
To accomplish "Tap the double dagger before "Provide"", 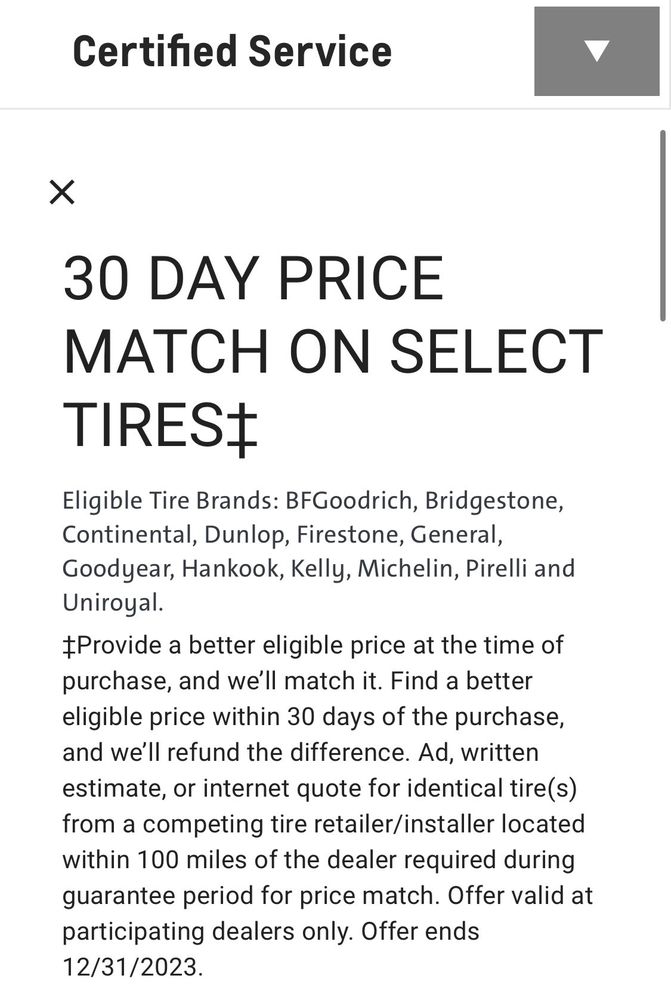I will (67, 645).
